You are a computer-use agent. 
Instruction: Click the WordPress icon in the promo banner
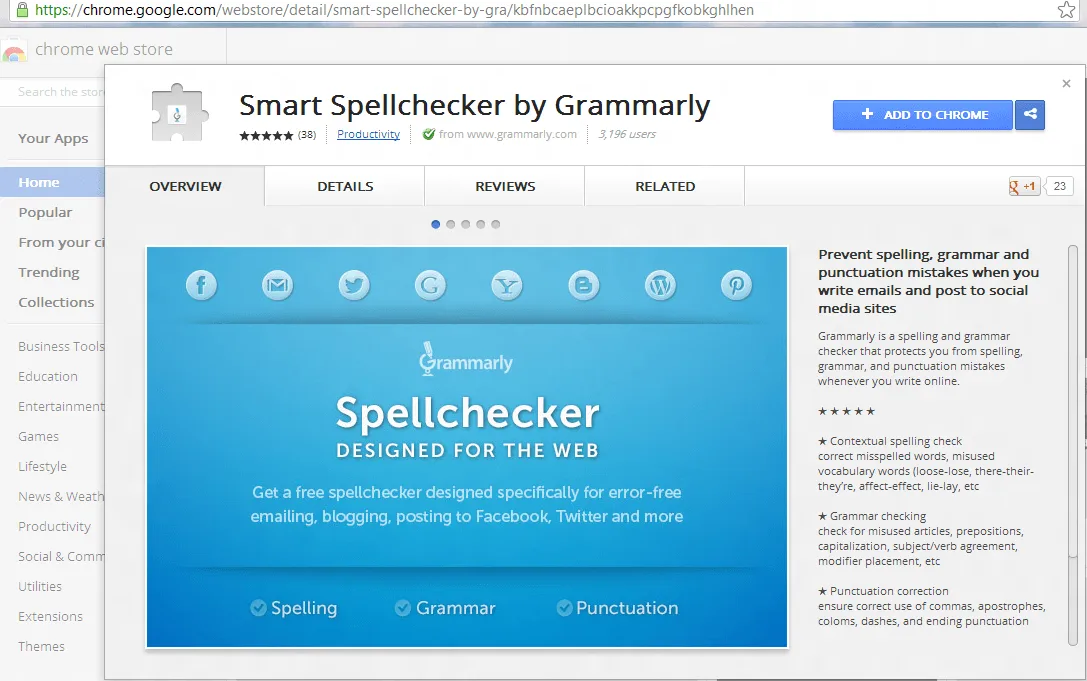pyautogui.click(x=660, y=285)
